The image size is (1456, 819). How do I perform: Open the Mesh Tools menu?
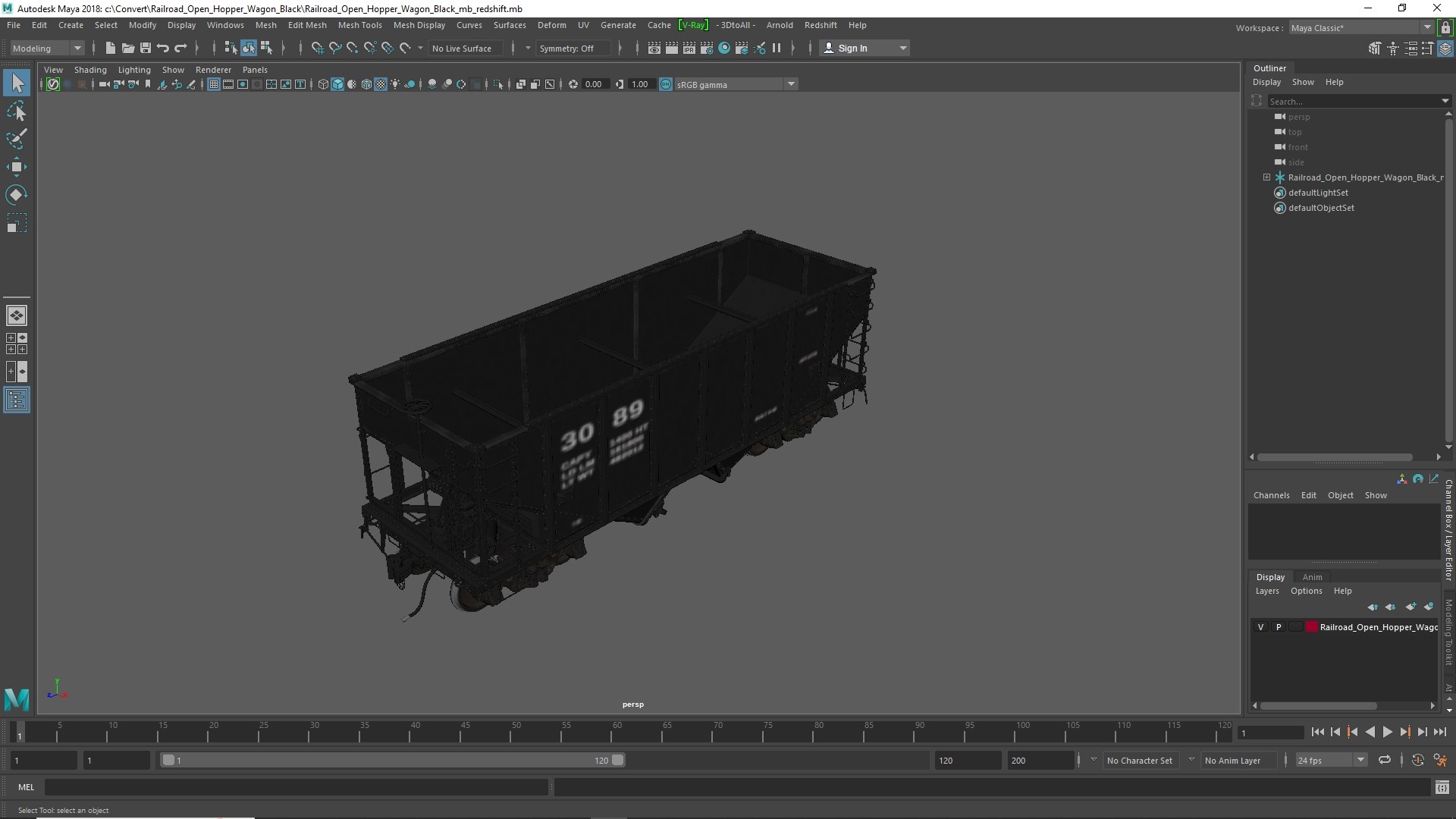click(x=359, y=25)
